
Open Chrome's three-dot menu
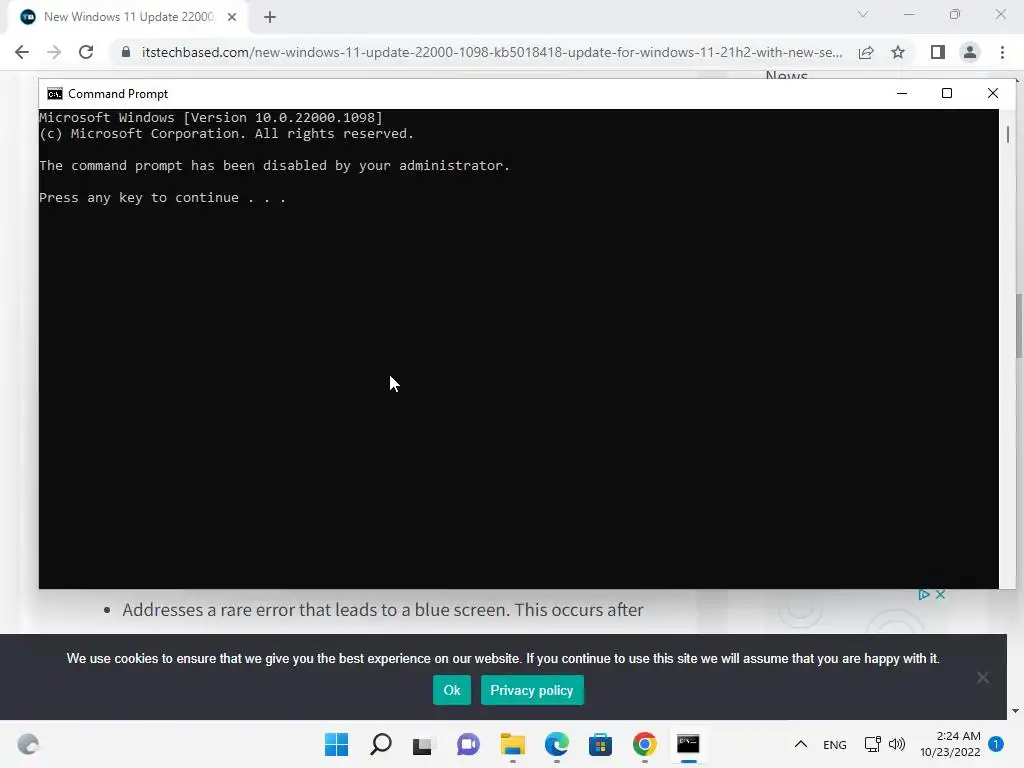1002,52
